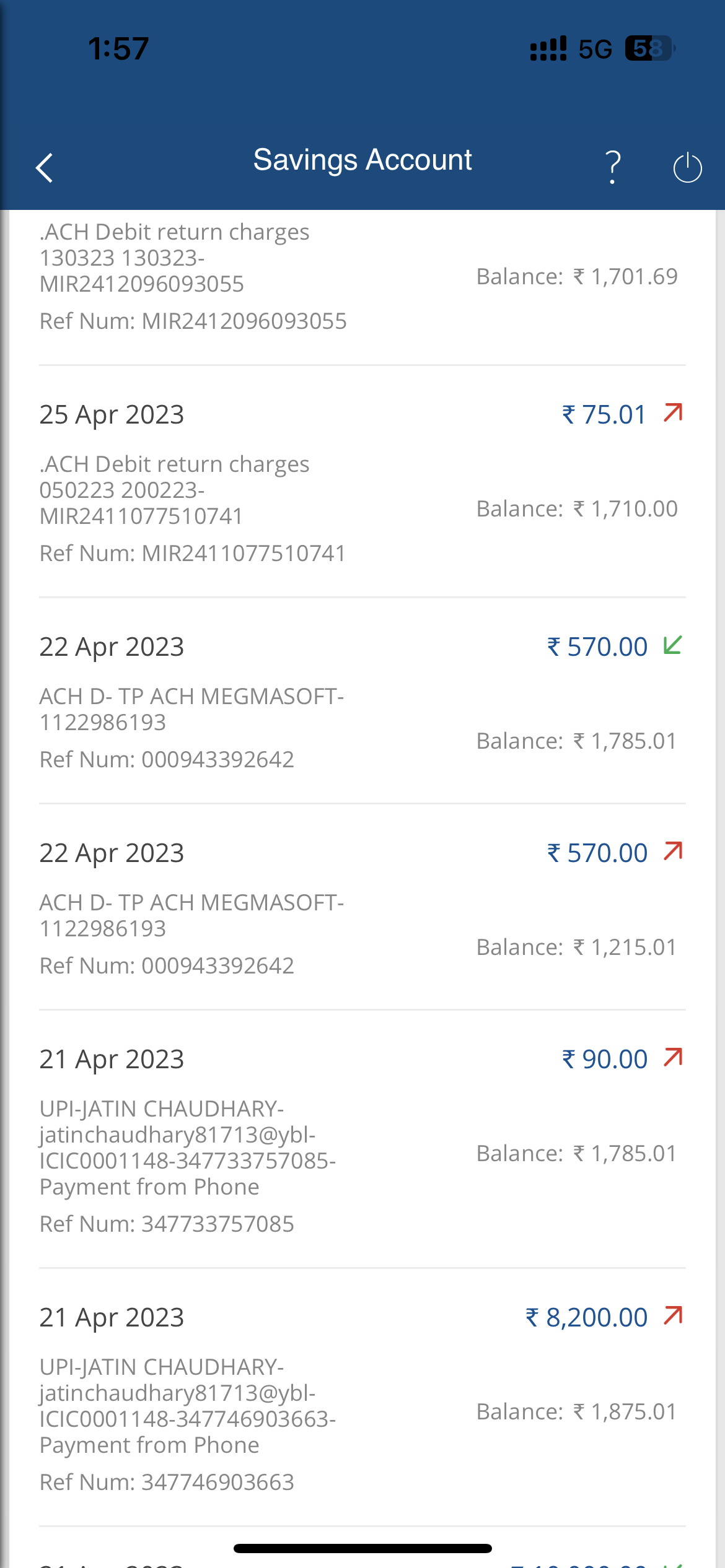Open the ₹ 75.01 transaction amount

[604, 415]
